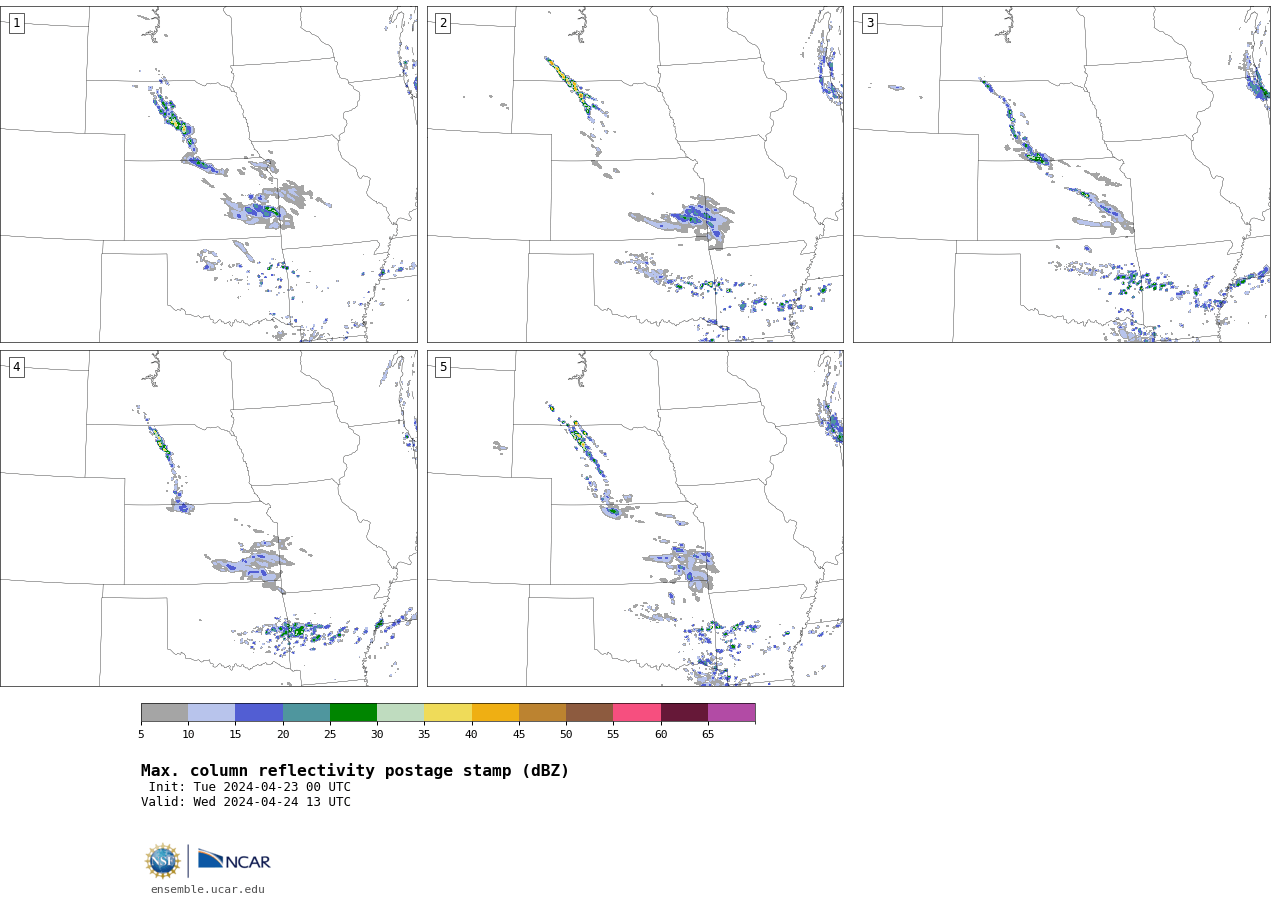Click the colorbar tick label 5
The image size is (1280, 901).
pyautogui.click(x=141, y=734)
